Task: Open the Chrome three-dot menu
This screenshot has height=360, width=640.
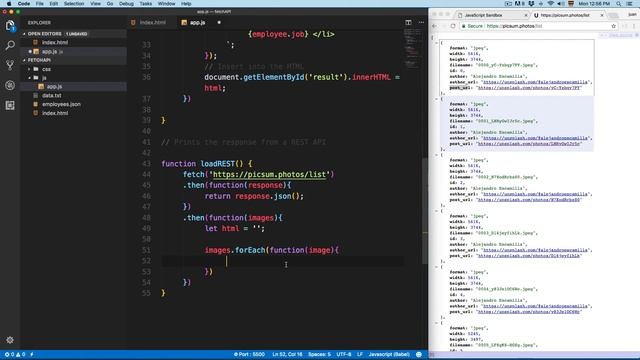Action: pyautogui.click(x=634, y=26)
